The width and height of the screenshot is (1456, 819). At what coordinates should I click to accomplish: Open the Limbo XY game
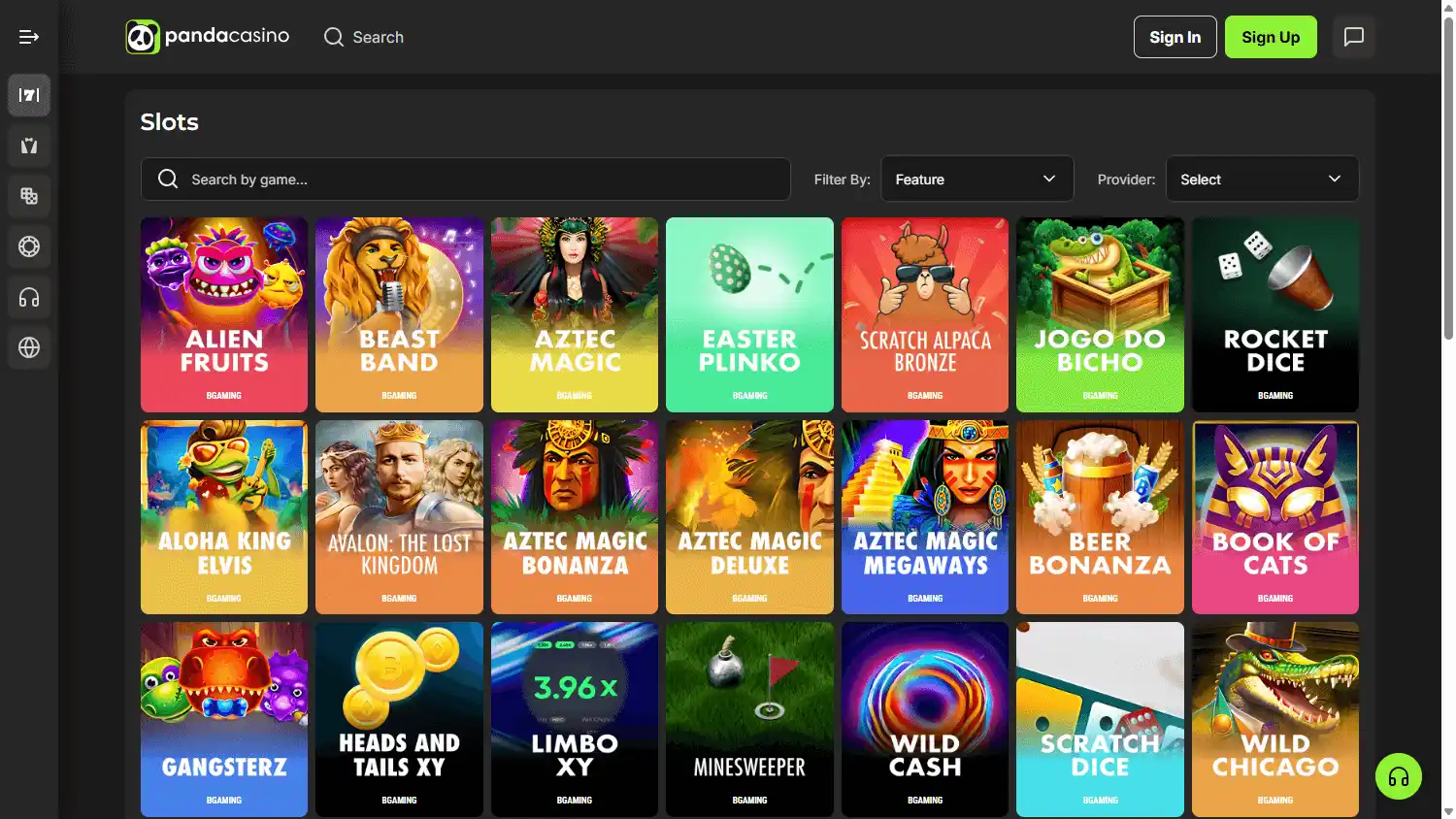point(575,719)
